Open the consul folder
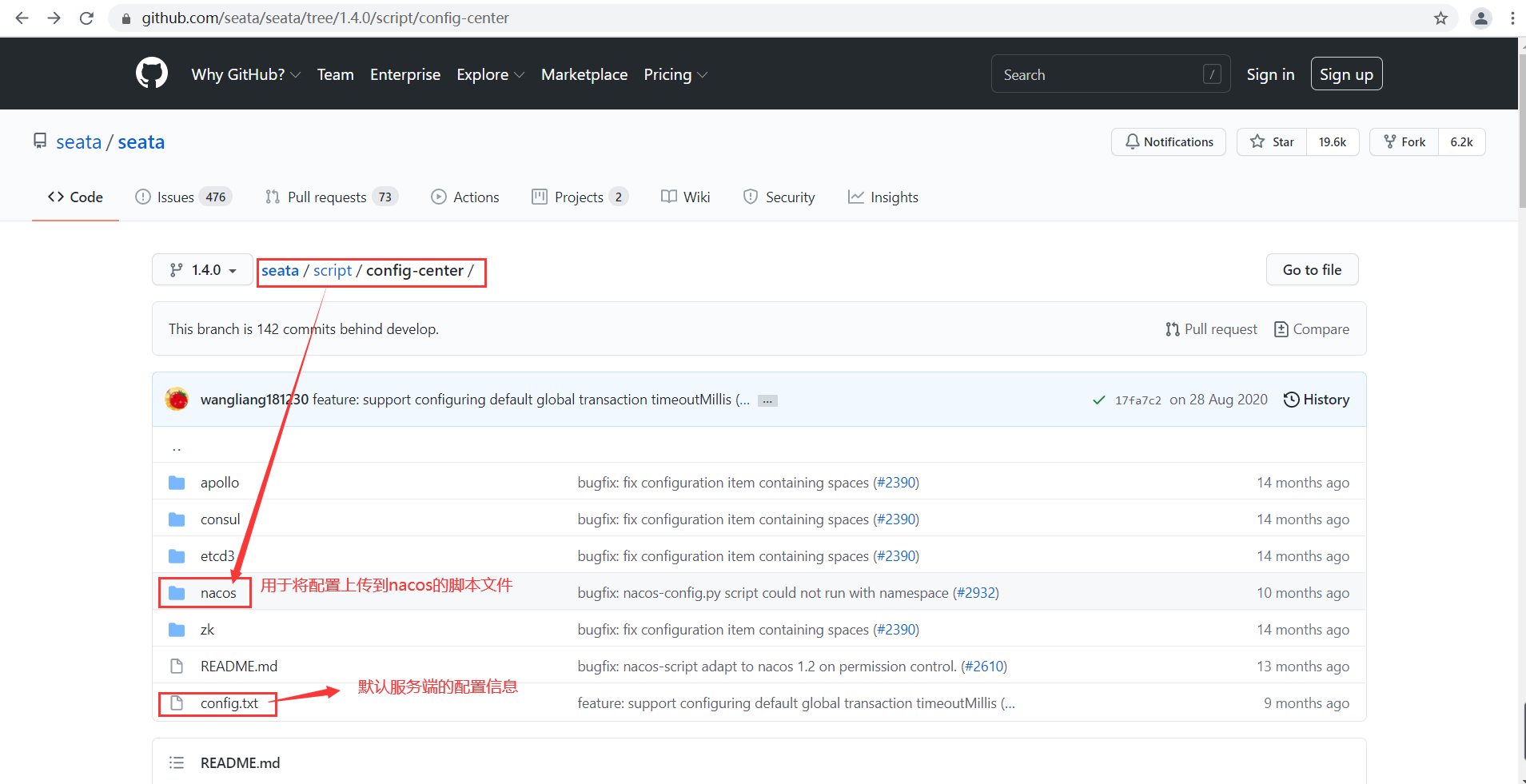This screenshot has width=1526, height=784. 220,519
